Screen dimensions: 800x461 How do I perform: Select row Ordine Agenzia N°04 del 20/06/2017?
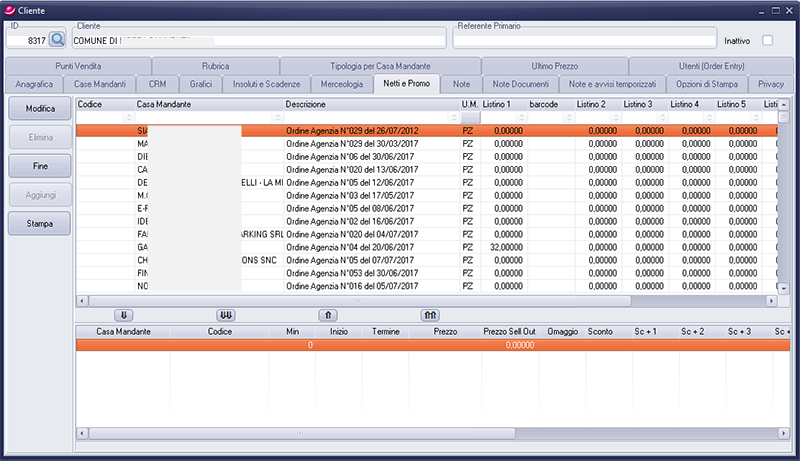(334, 247)
